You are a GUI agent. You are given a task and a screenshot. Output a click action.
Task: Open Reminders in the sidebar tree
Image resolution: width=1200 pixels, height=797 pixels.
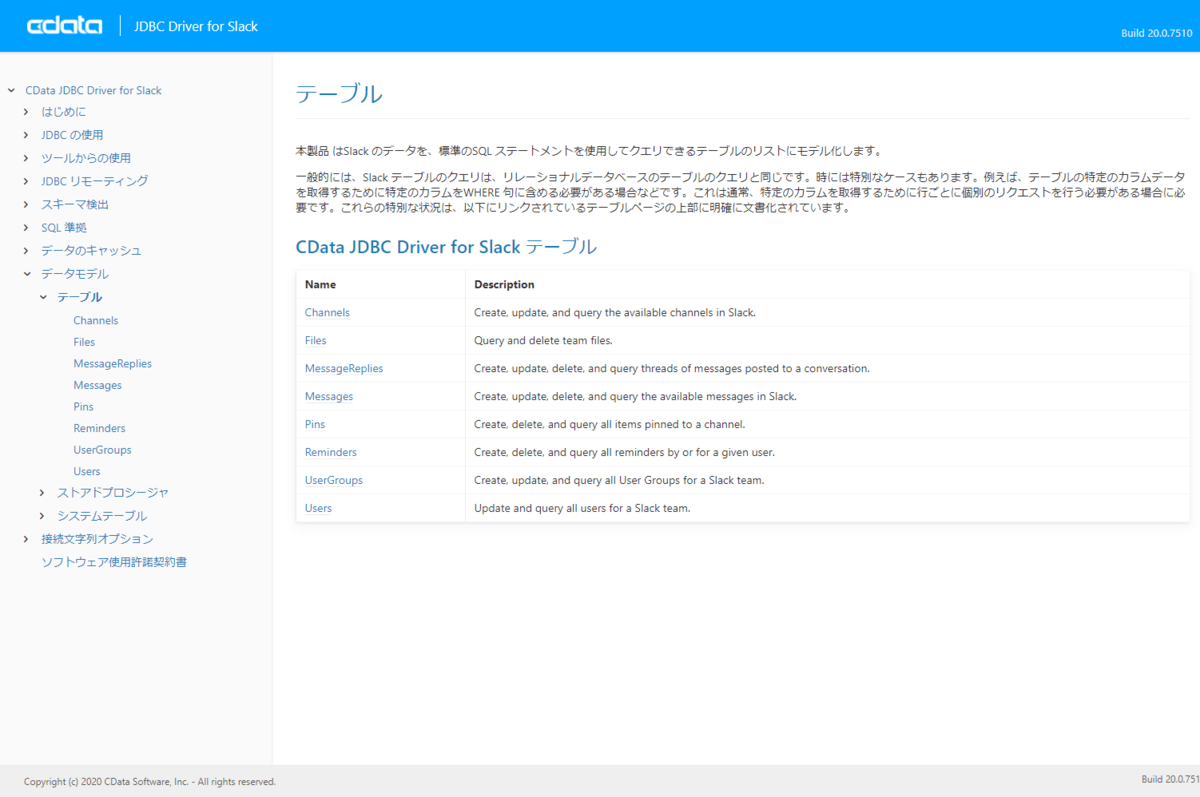pyautogui.click(x=99, y=428)
